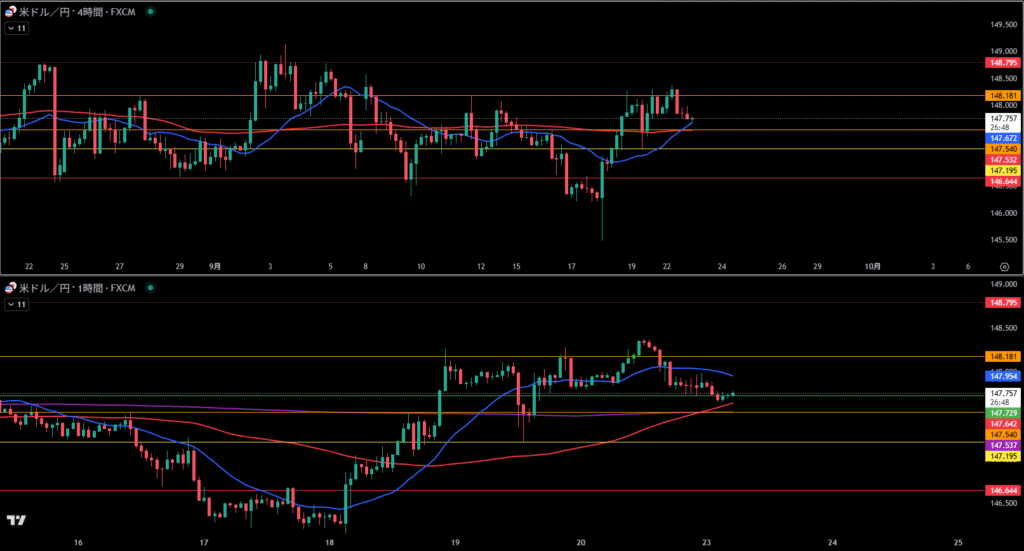Screen dimensions: 1024x551
Task: Select the 148.181 orange price label on top chart
Action: pyautogui.click(x=1003, y=96)
